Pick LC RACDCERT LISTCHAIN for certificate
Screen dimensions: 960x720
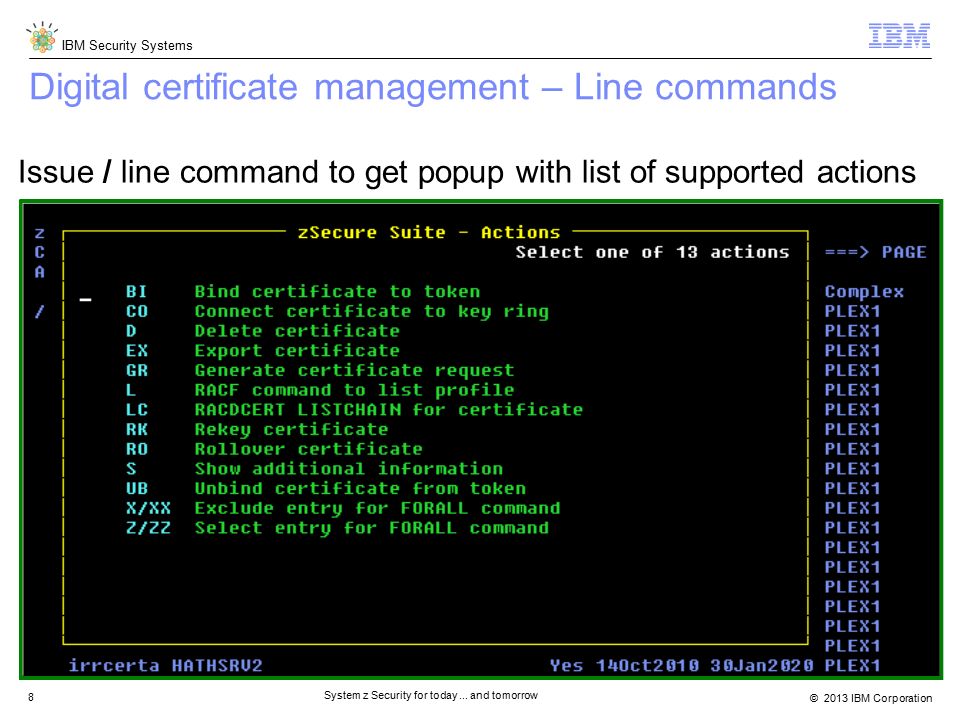click(x=354, y=409)
